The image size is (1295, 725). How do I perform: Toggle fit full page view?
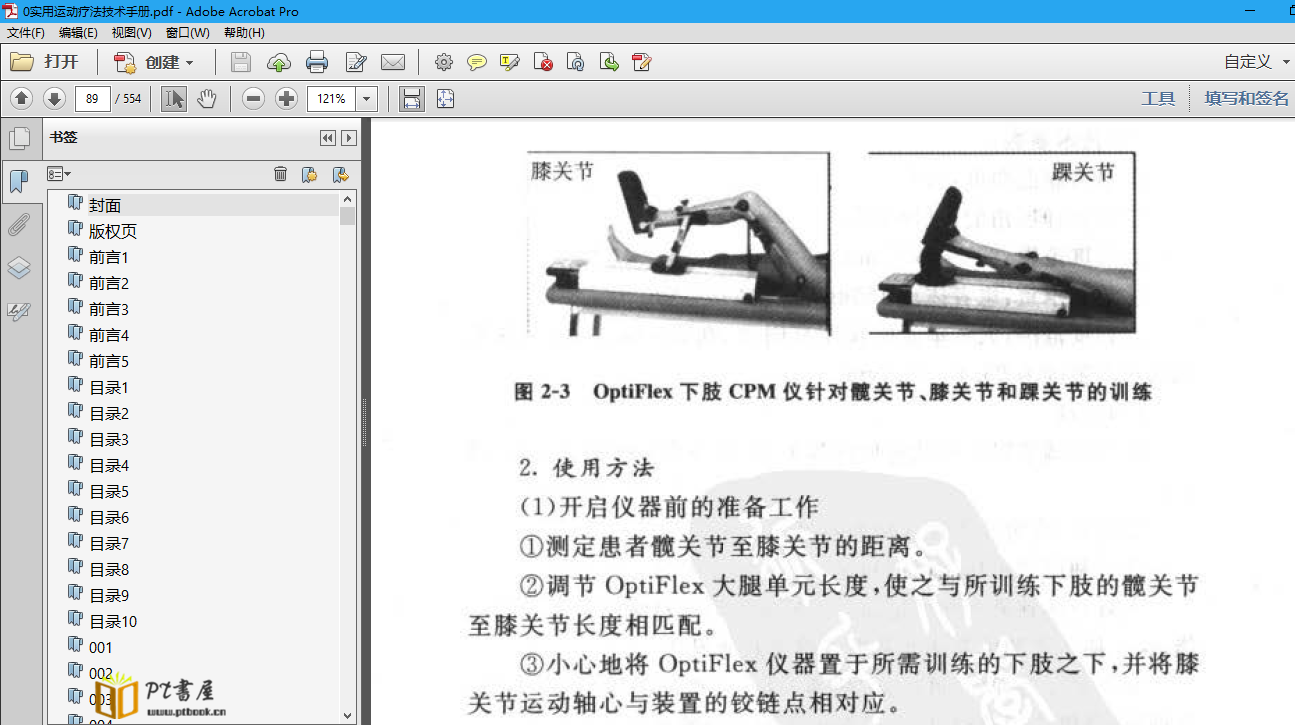click(445, 98)
